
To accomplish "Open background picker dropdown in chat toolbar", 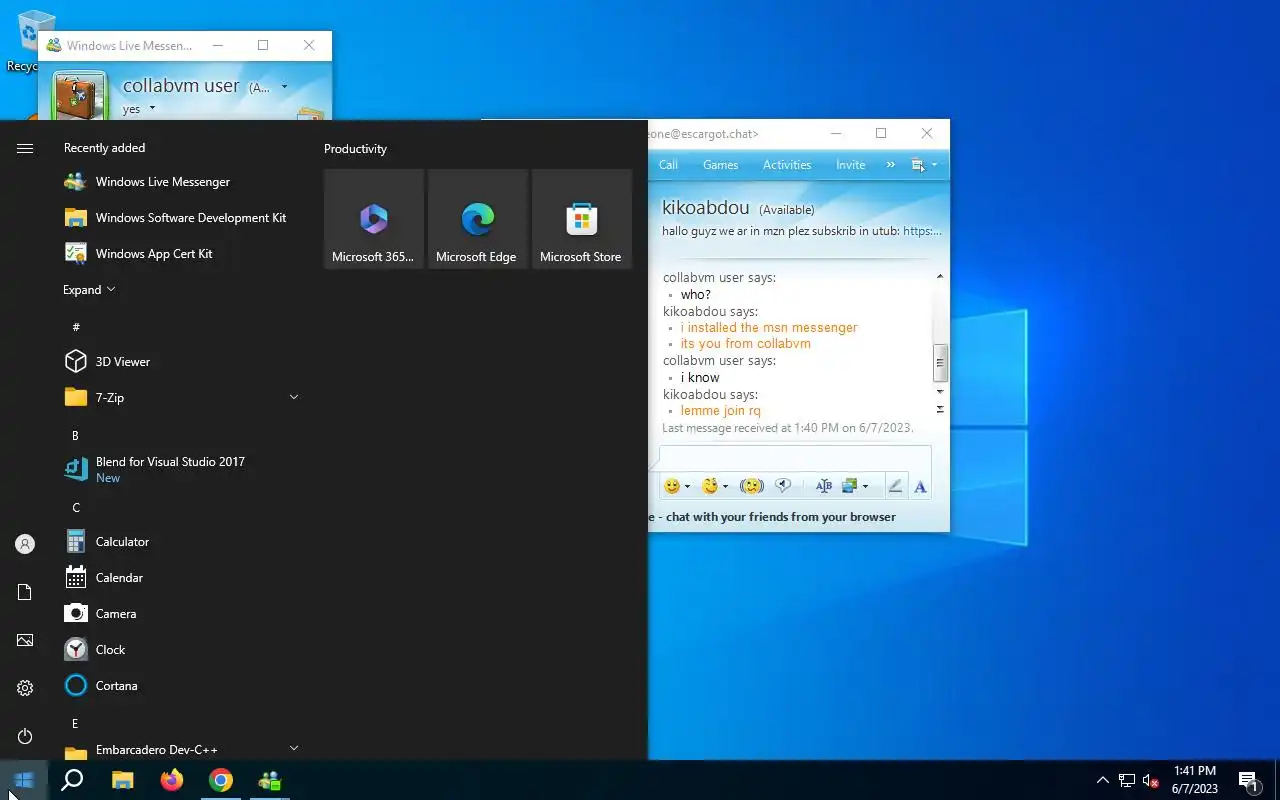I will (865, 487).
